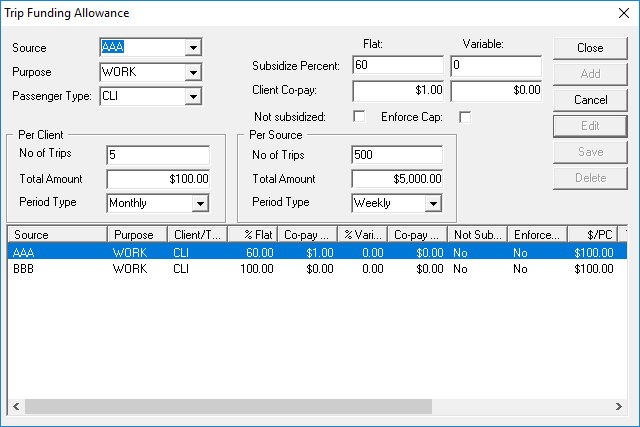The width and height of the screenshot is (640, 427).
Task: Click the Edit button
Action: [x=590, y=126]
